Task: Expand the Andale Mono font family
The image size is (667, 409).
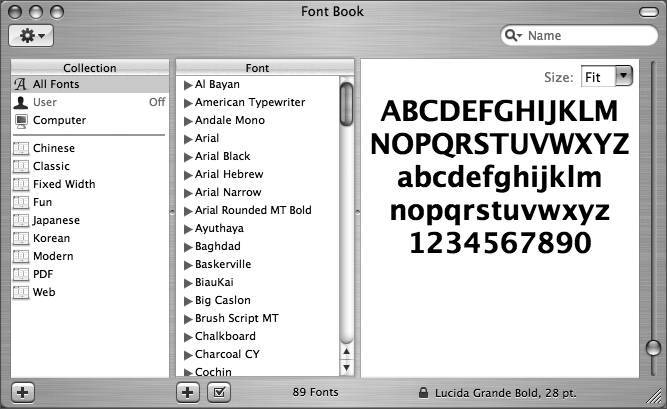Action: [x=188, y=121]
